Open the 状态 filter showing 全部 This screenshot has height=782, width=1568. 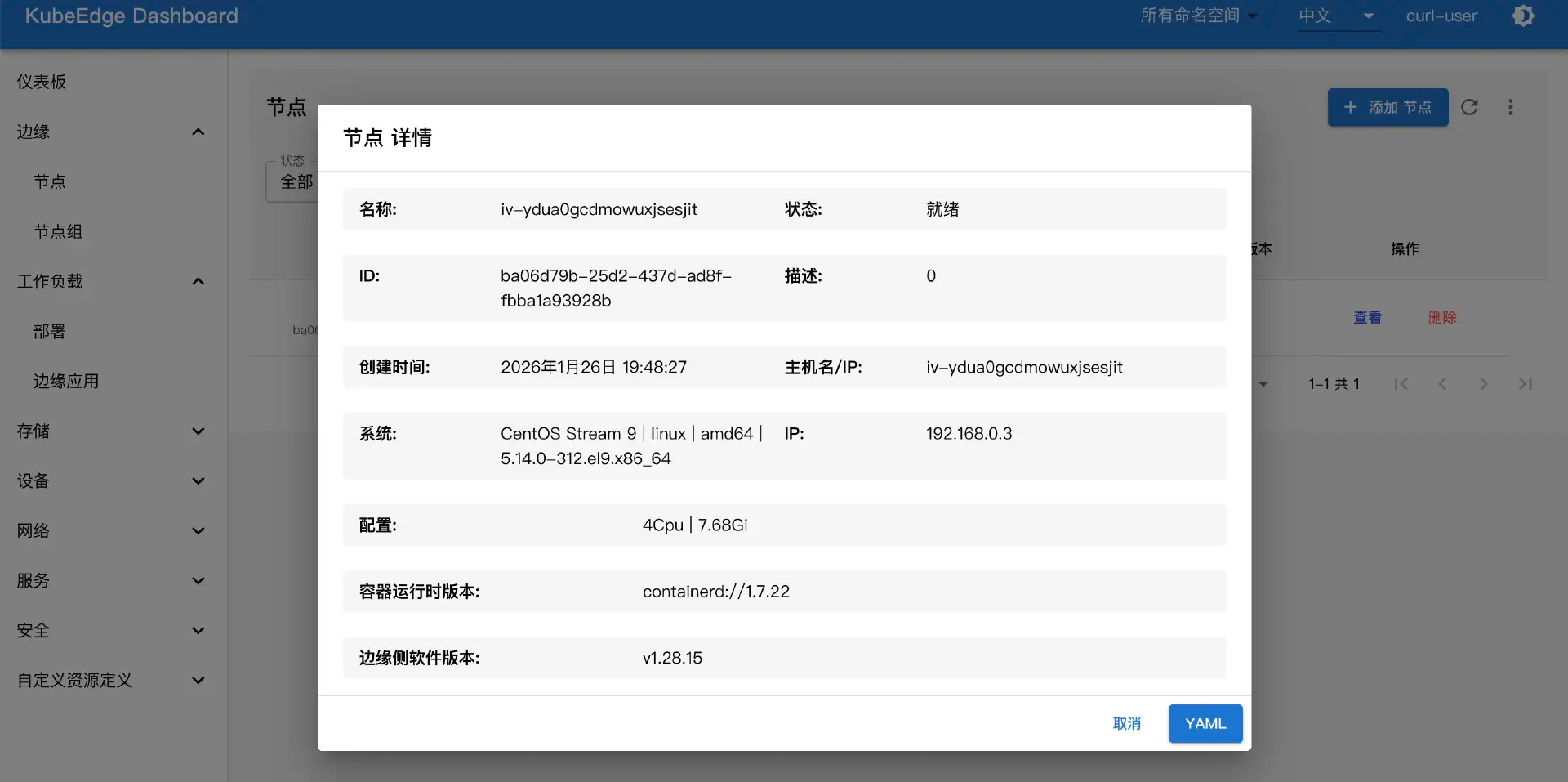(292, 181)
